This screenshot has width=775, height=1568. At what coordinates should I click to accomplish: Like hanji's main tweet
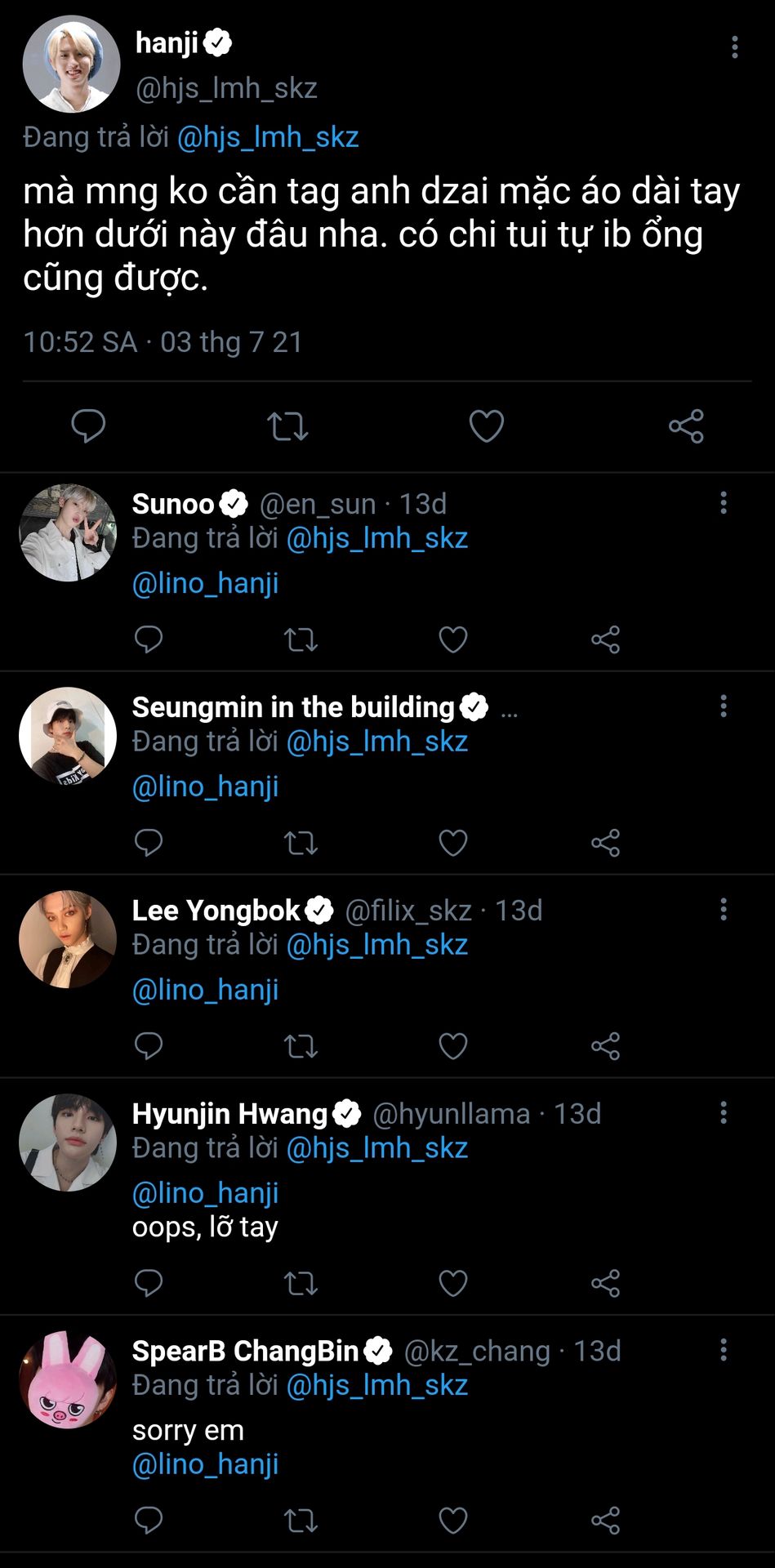[x=486, y=426]
